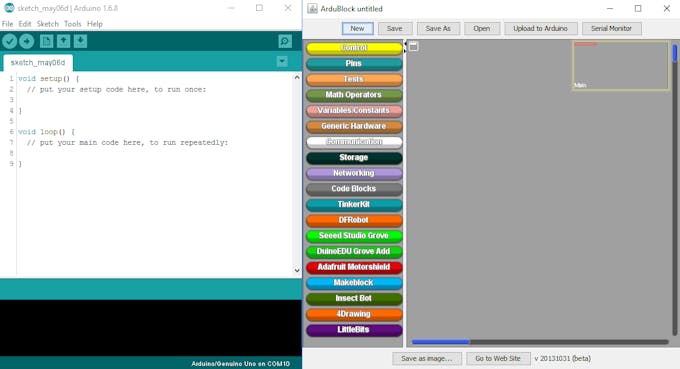Viewport: 680px width, 369px height.
Task: Expand the Pins block drawer
Action: 354,63
